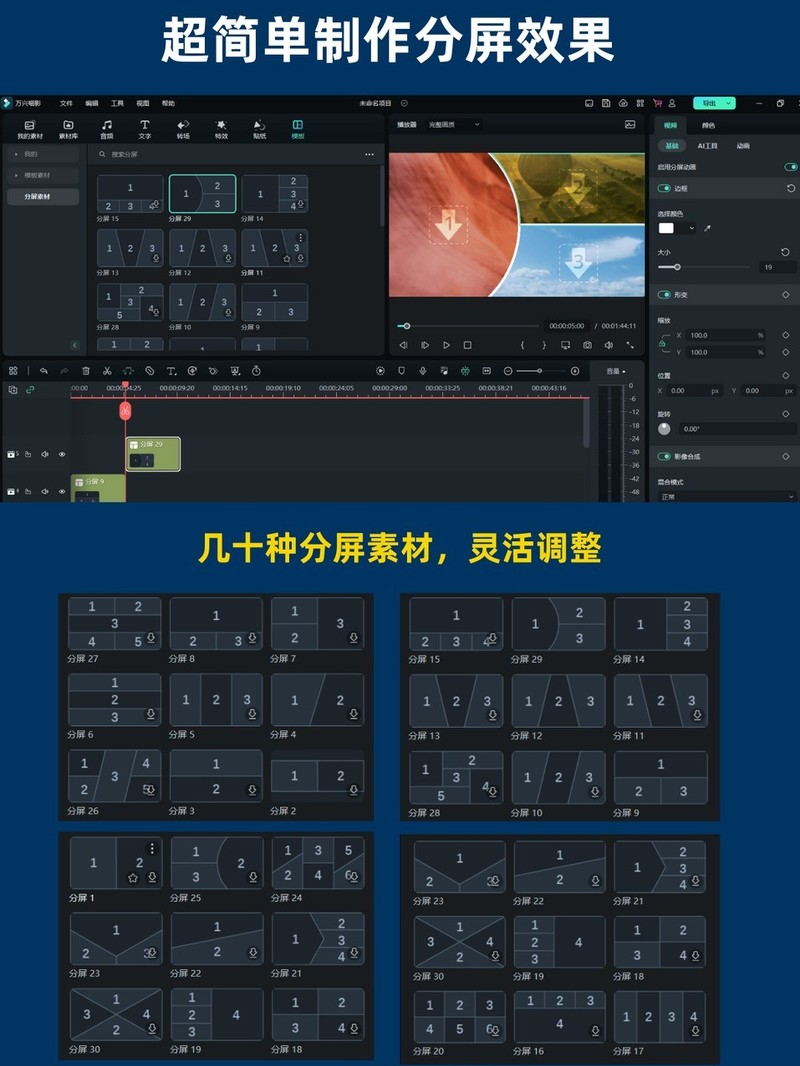Open the 转场 transitions tab

(183, 129)
